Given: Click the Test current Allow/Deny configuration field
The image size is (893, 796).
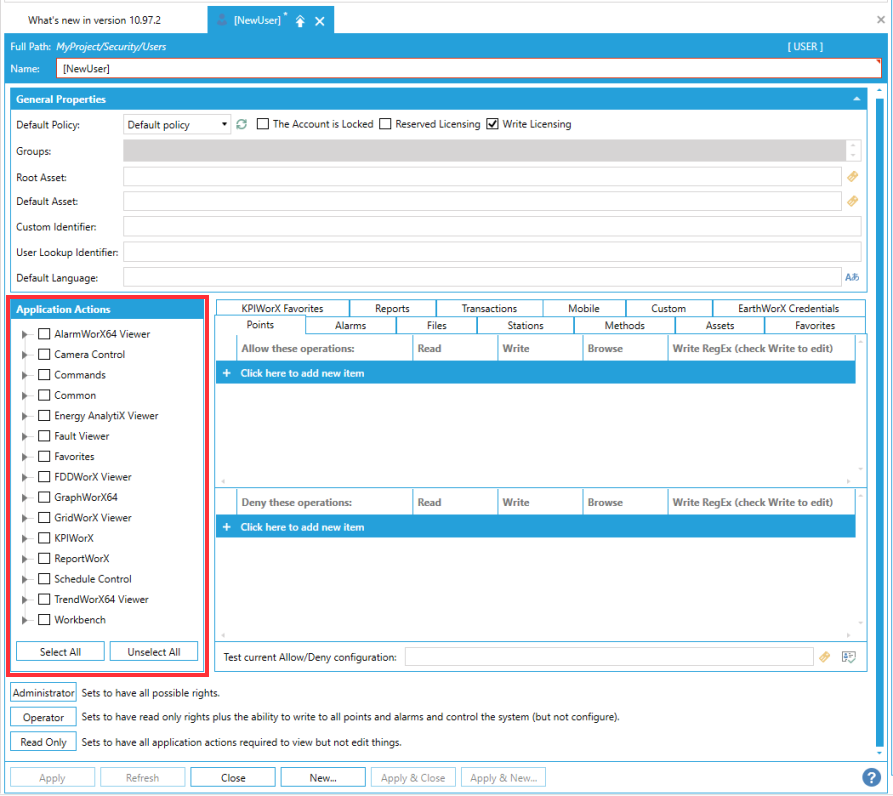Looking at the screenshot, I should 609,657.
